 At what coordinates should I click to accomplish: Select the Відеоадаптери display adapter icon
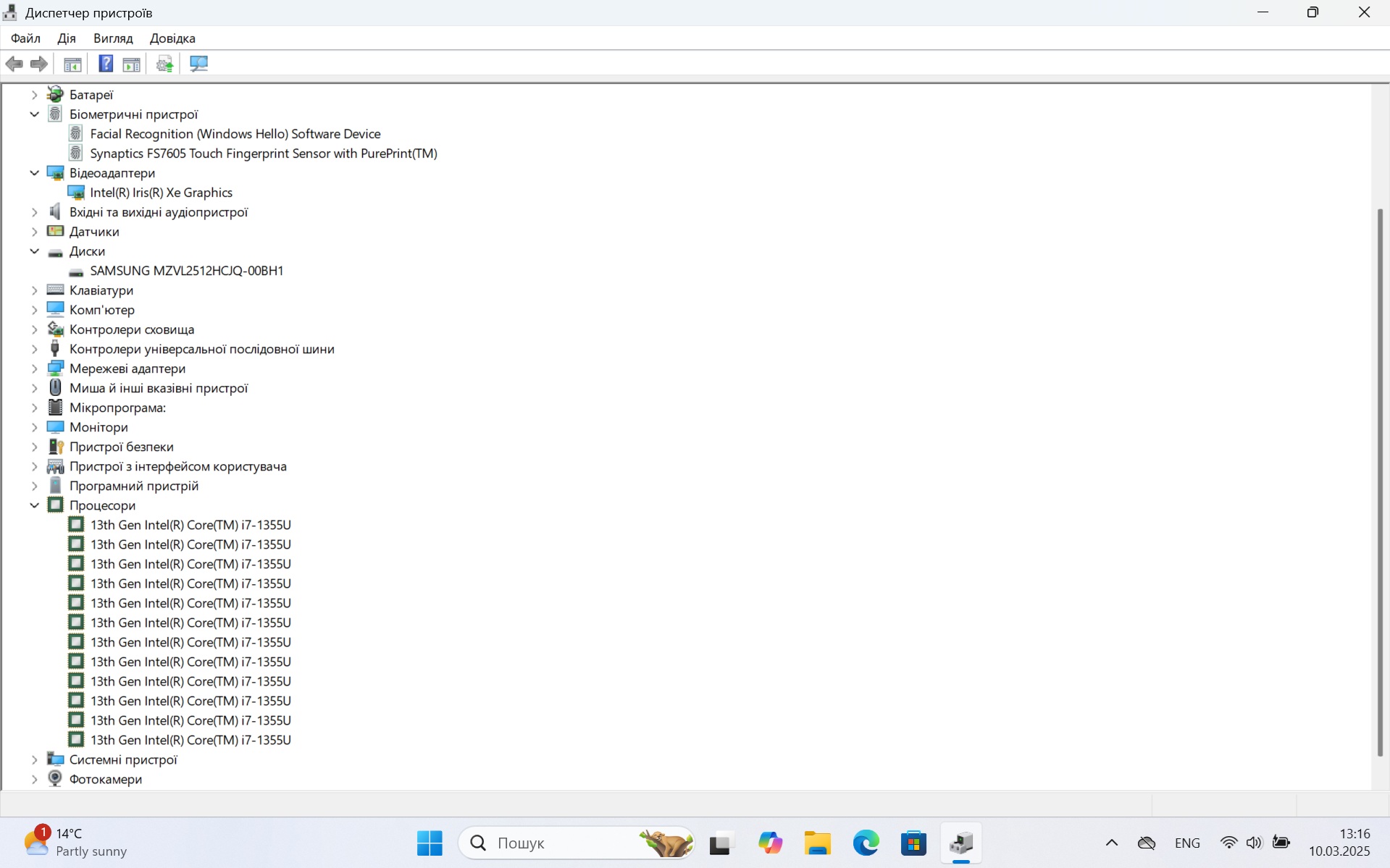[x=55, y=172]
